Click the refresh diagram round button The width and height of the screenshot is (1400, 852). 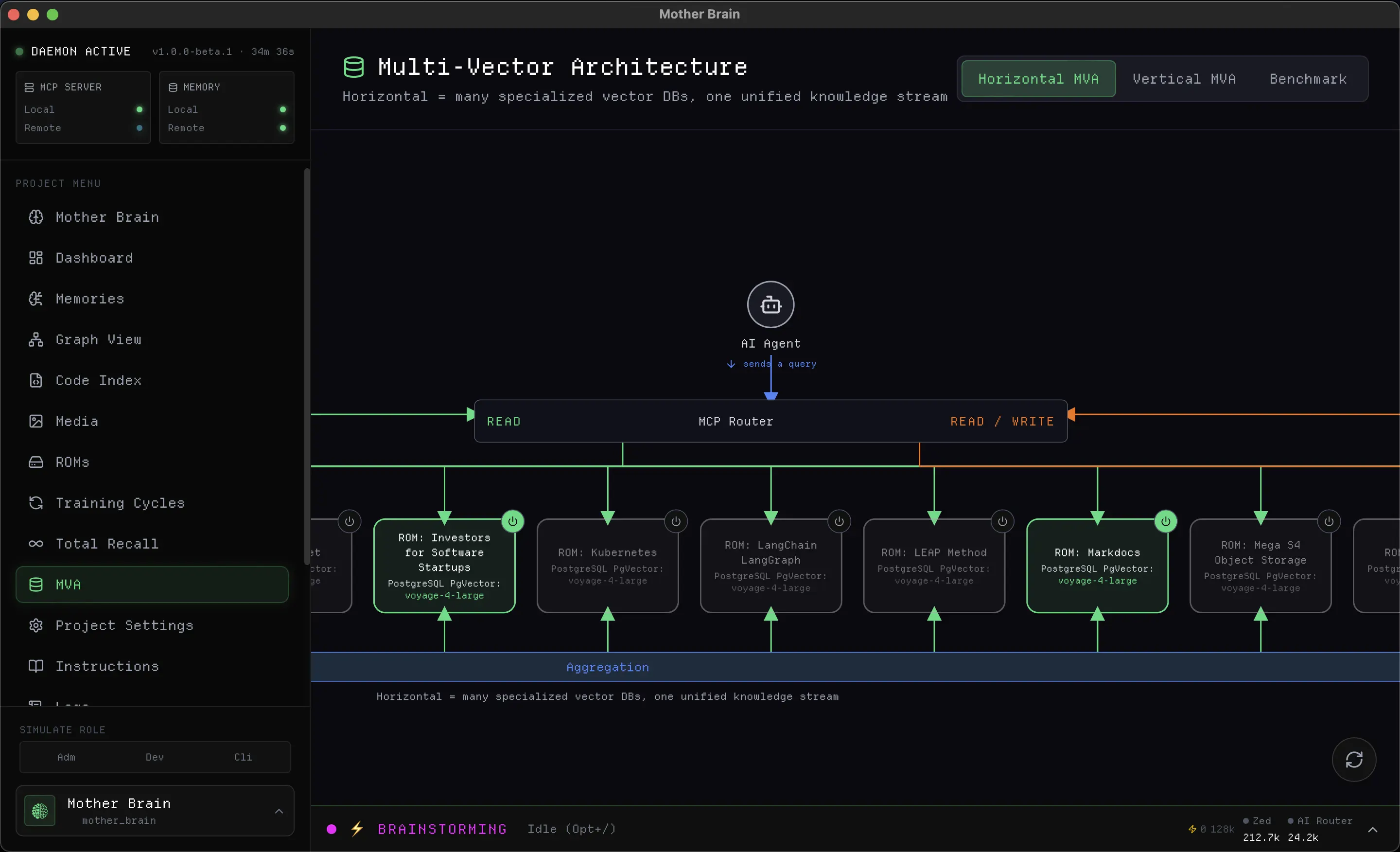pyautogui.click(x=1354, y=759)
